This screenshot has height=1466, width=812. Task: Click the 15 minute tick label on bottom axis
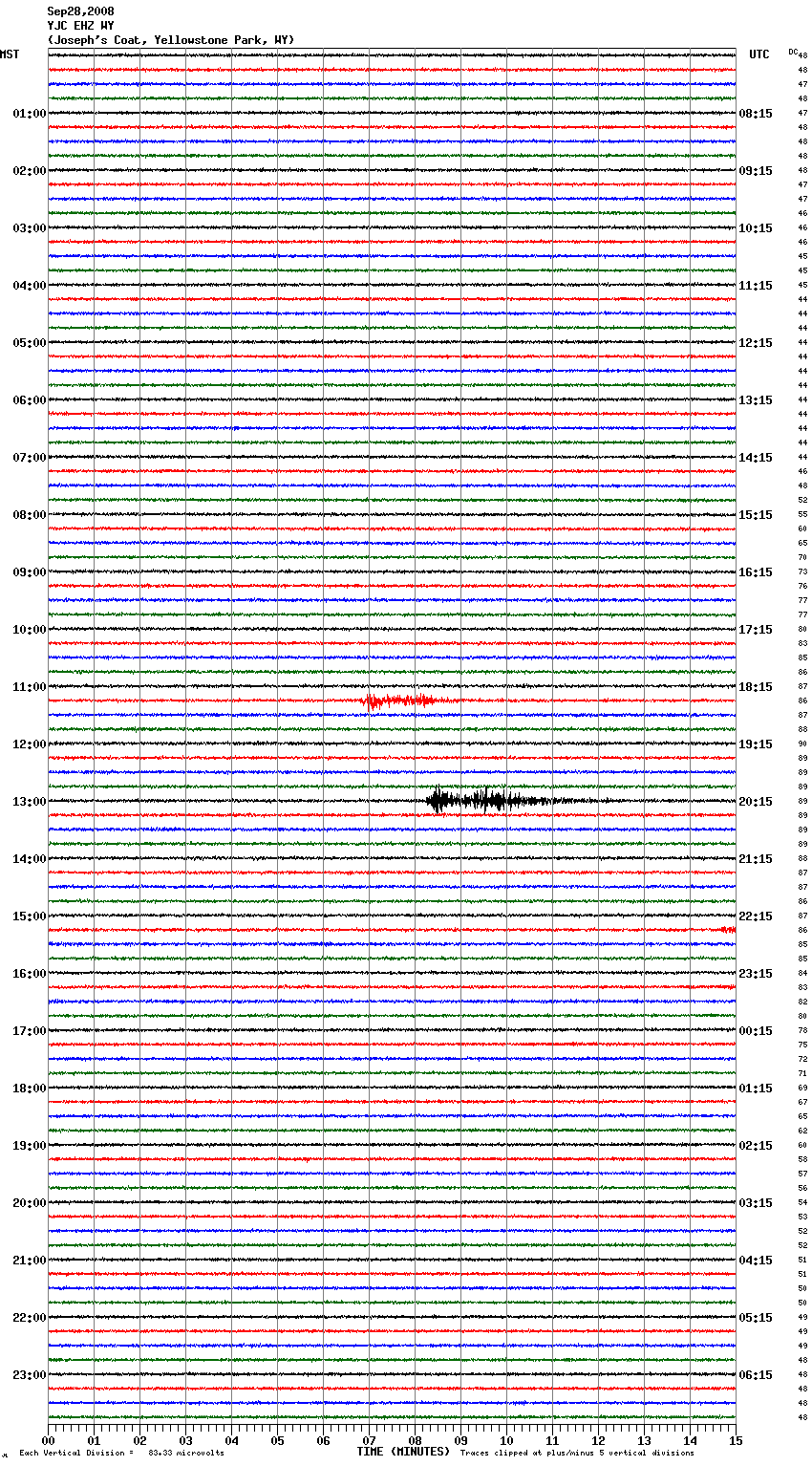click(736, 1440)
